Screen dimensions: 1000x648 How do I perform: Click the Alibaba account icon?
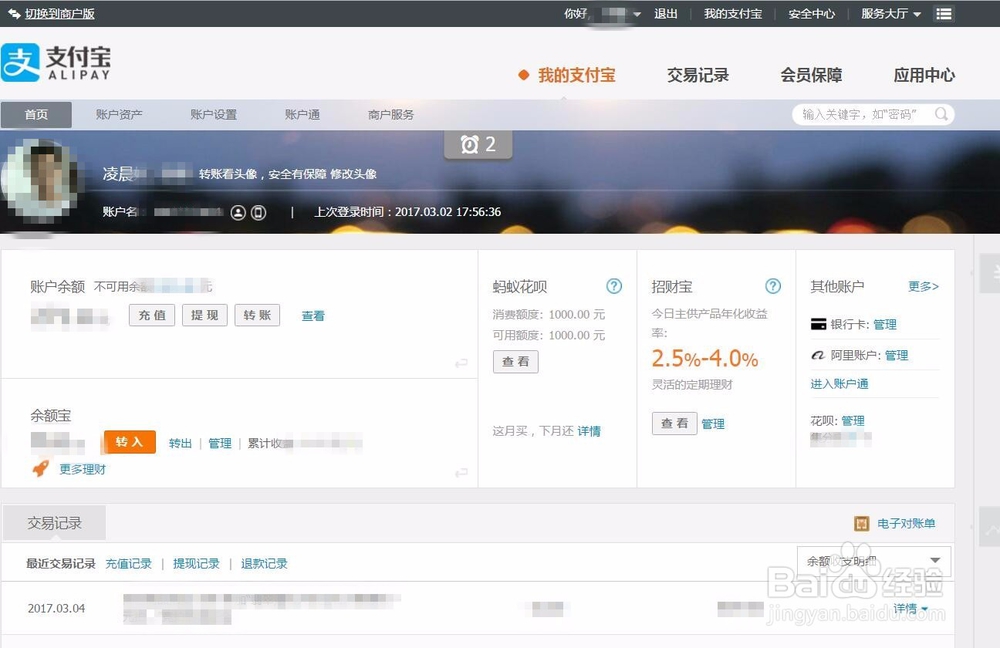tap(818, 355)
